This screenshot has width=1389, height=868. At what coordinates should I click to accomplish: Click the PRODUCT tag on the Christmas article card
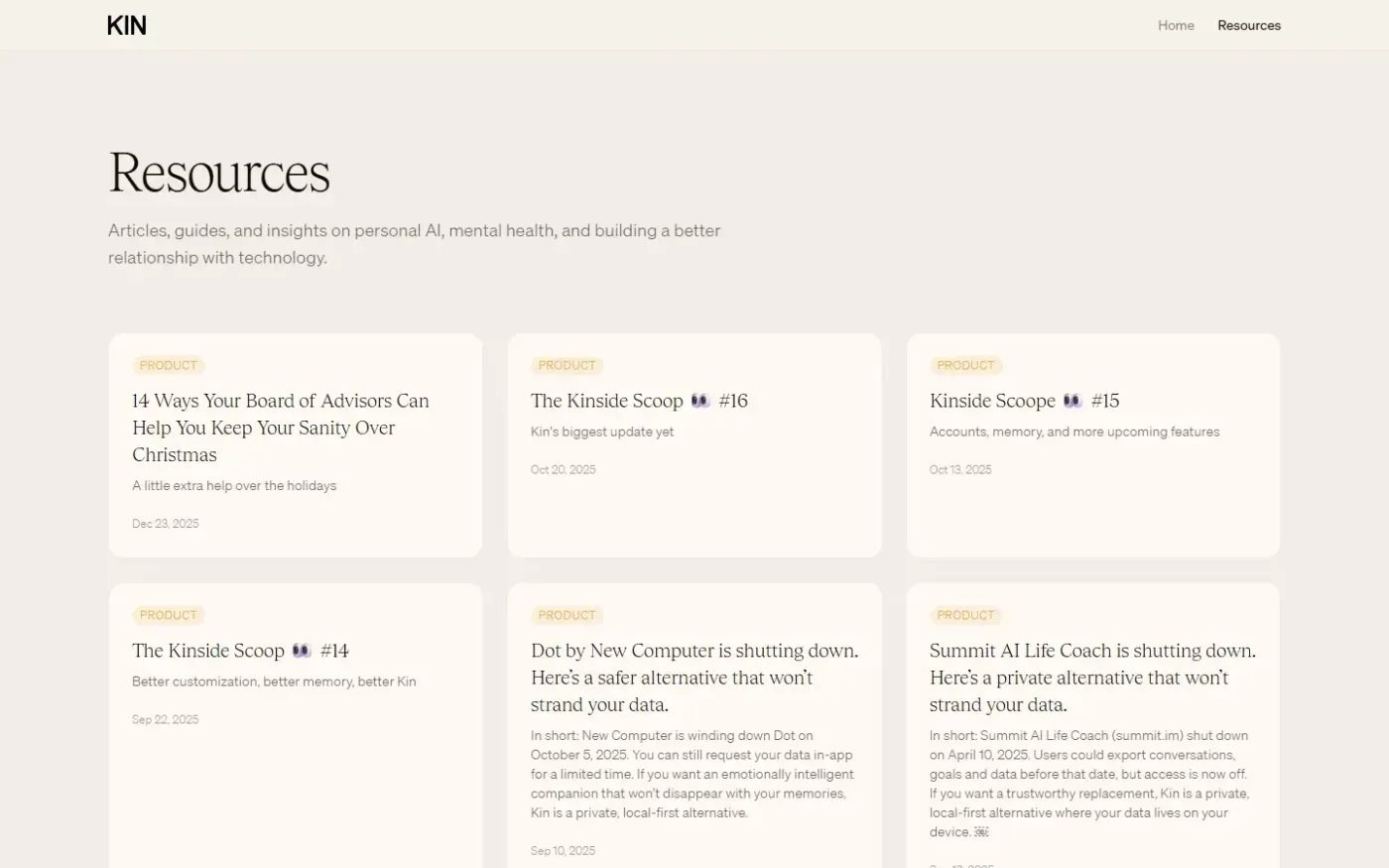coord(169,366)
